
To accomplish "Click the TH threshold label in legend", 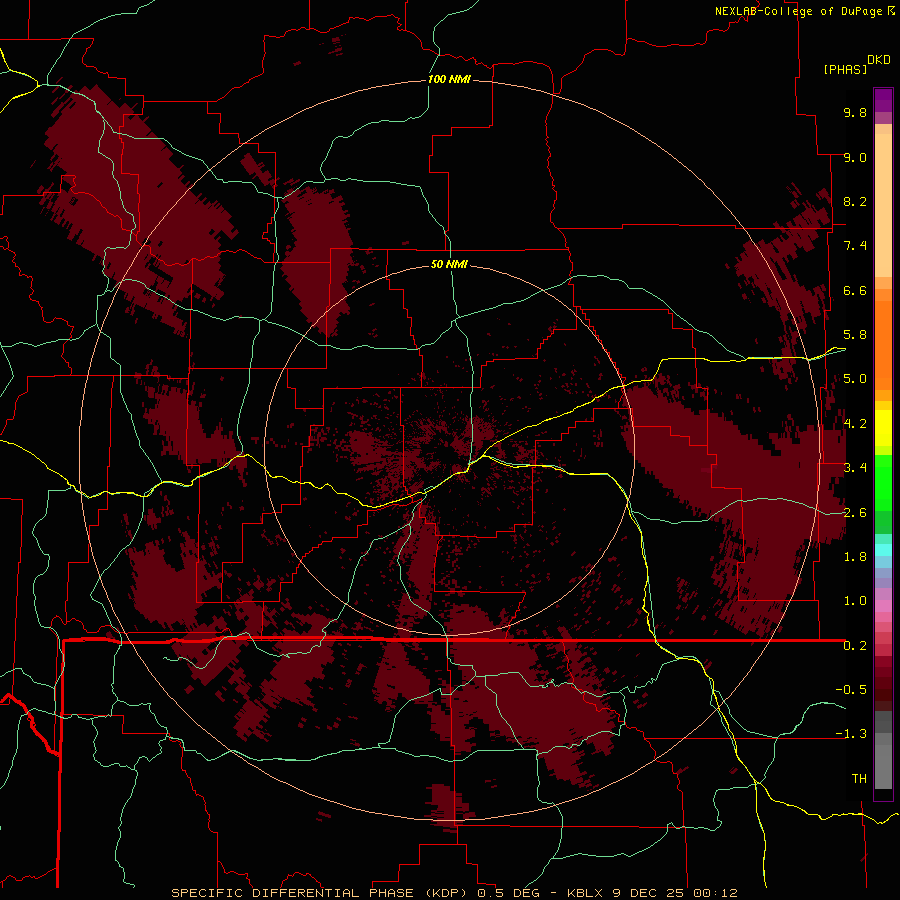I will 859,779.
